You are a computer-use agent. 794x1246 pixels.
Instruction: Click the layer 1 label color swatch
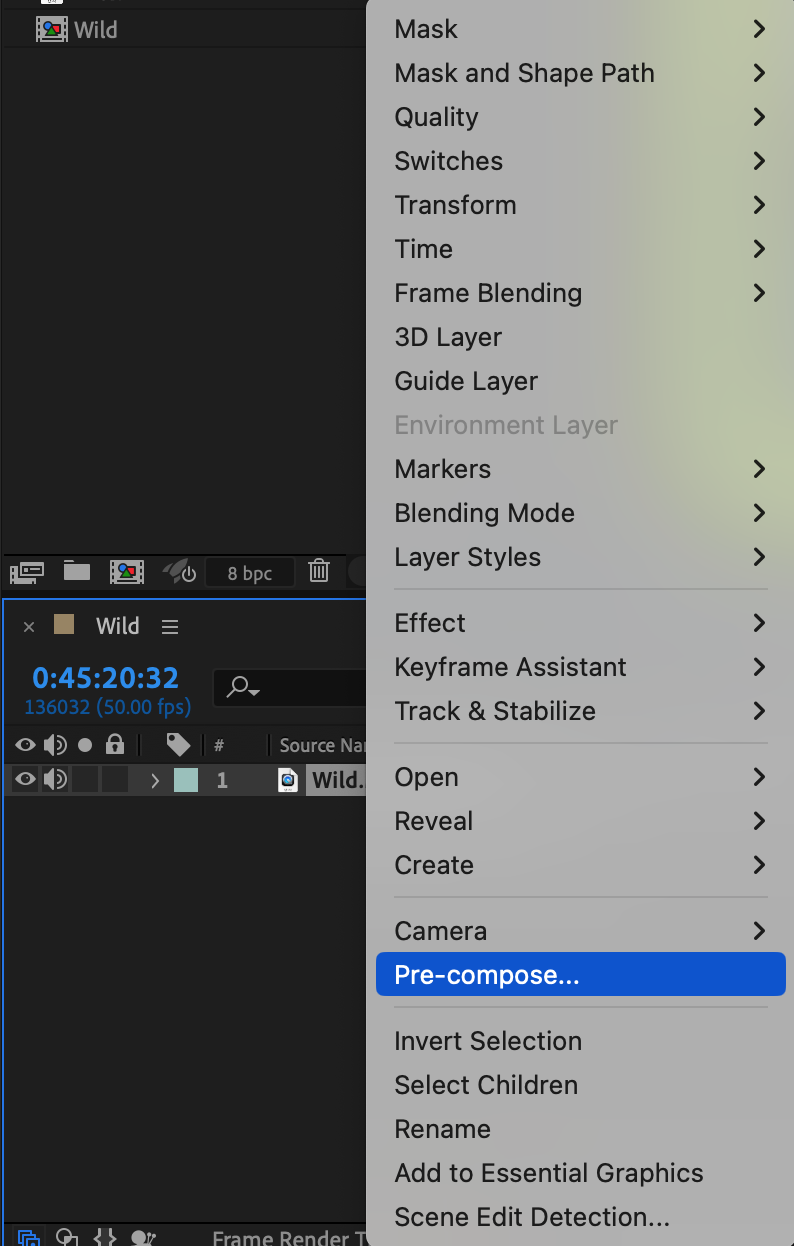tap(186, 780)
